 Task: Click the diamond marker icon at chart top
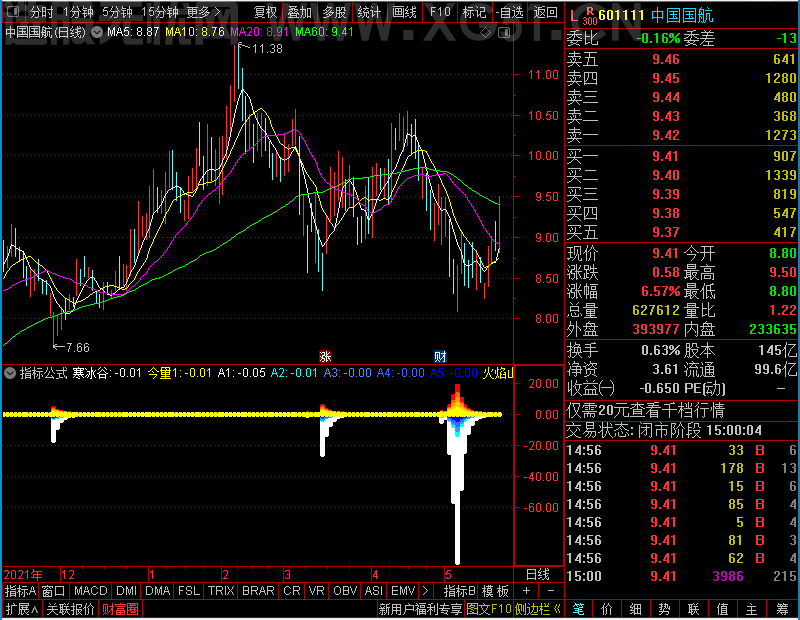click(486, 33)
